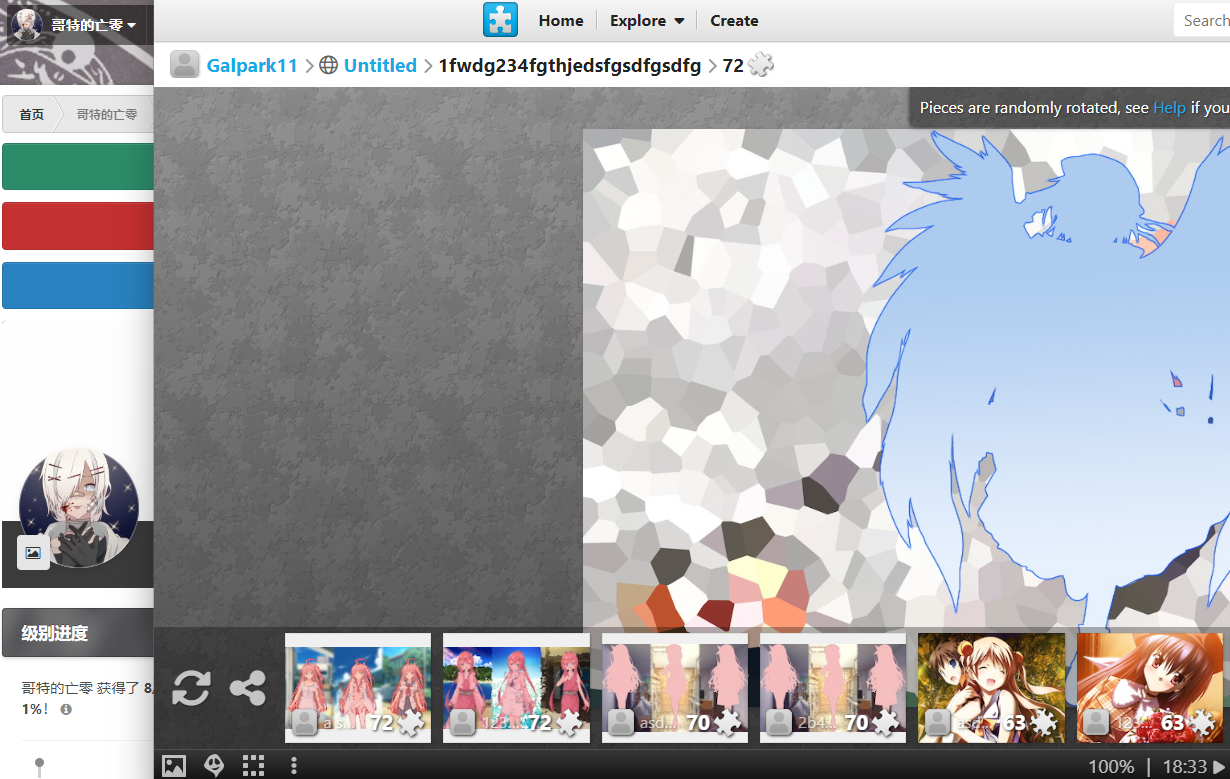1230x779 pixels.
Task: Show the puzzle image preview icon
Action: pyautogui.click(x=174, y=766)
